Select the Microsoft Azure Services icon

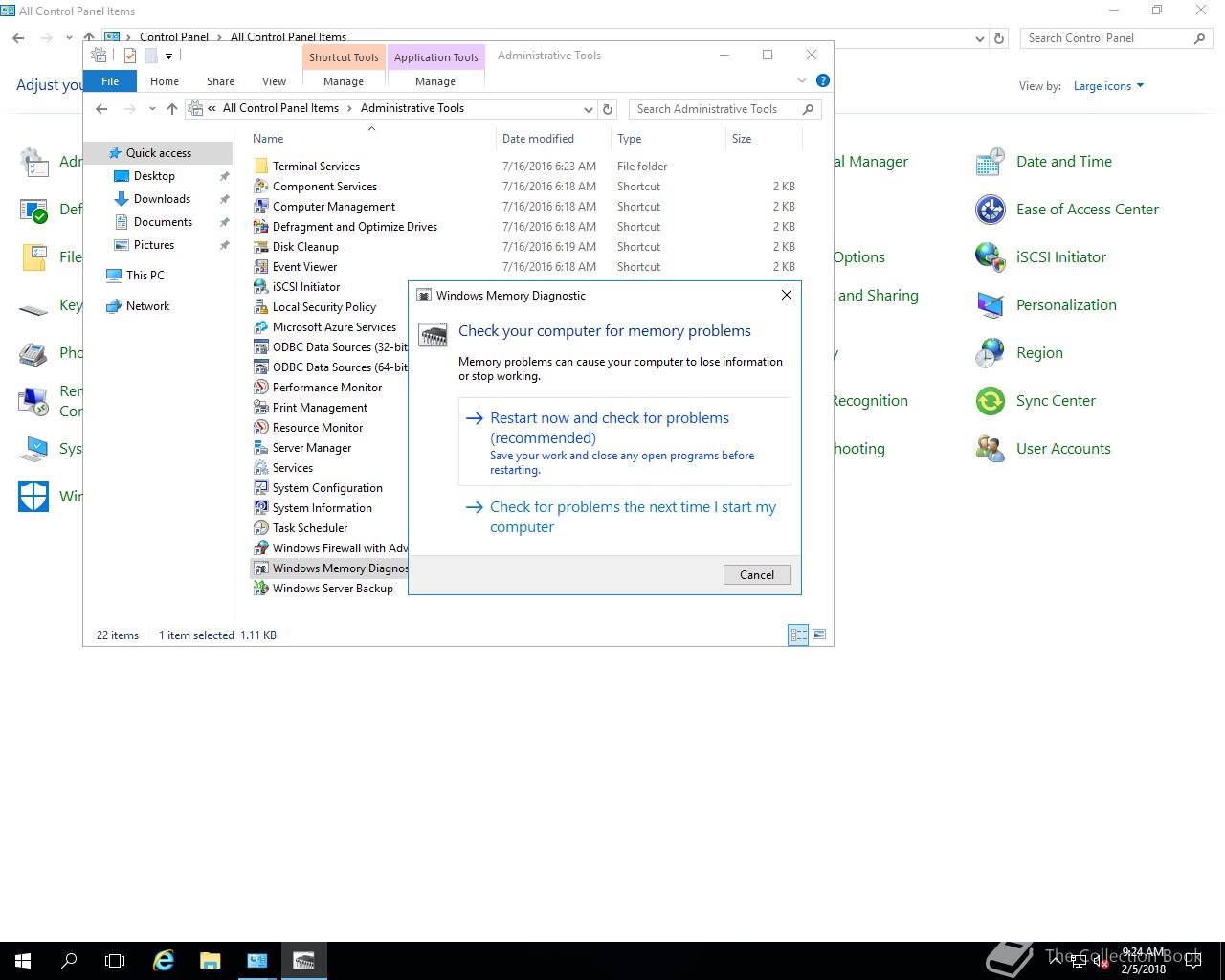click(260, 327)
